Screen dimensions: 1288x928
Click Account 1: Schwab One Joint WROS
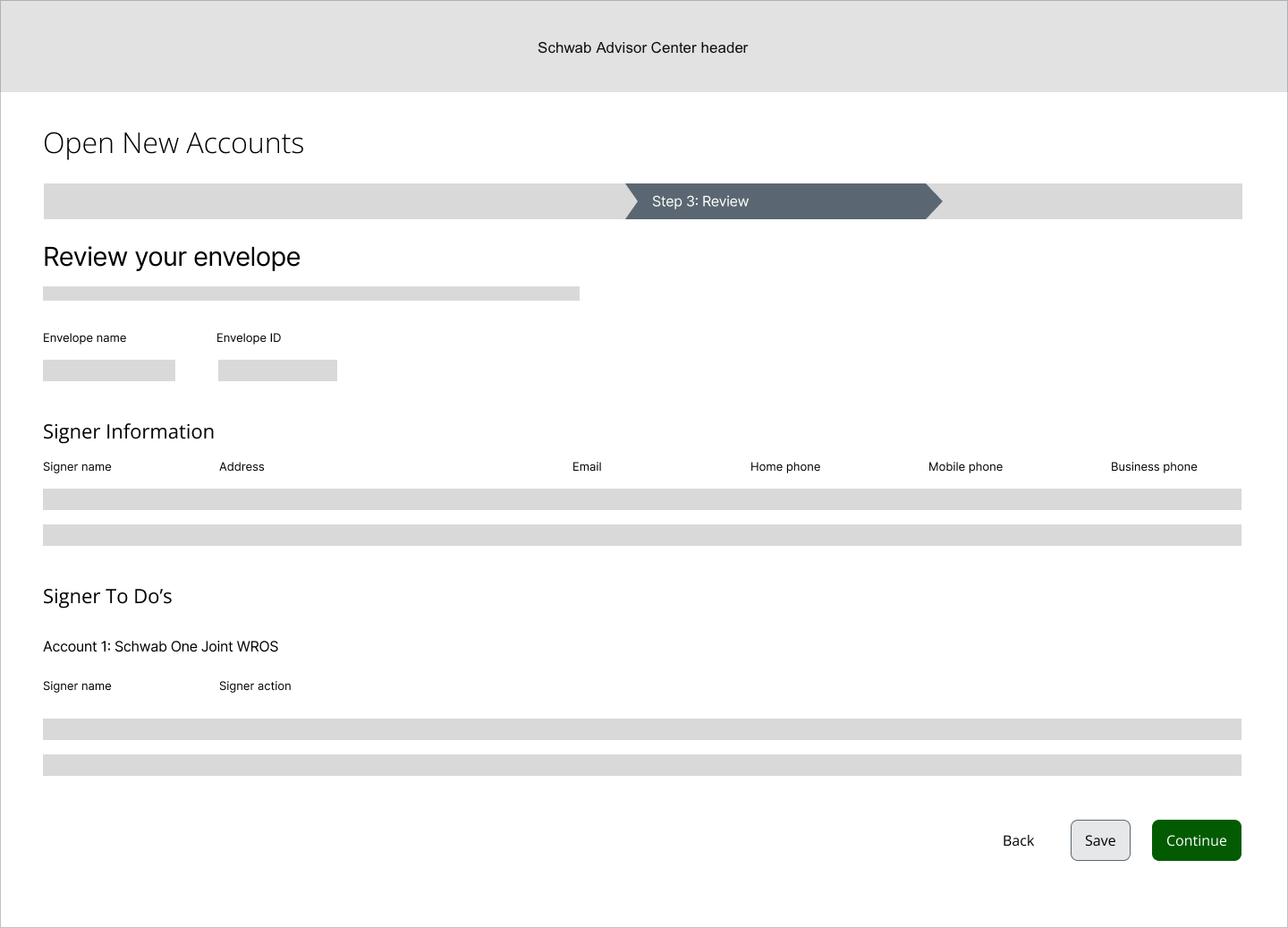coord(161,646)
